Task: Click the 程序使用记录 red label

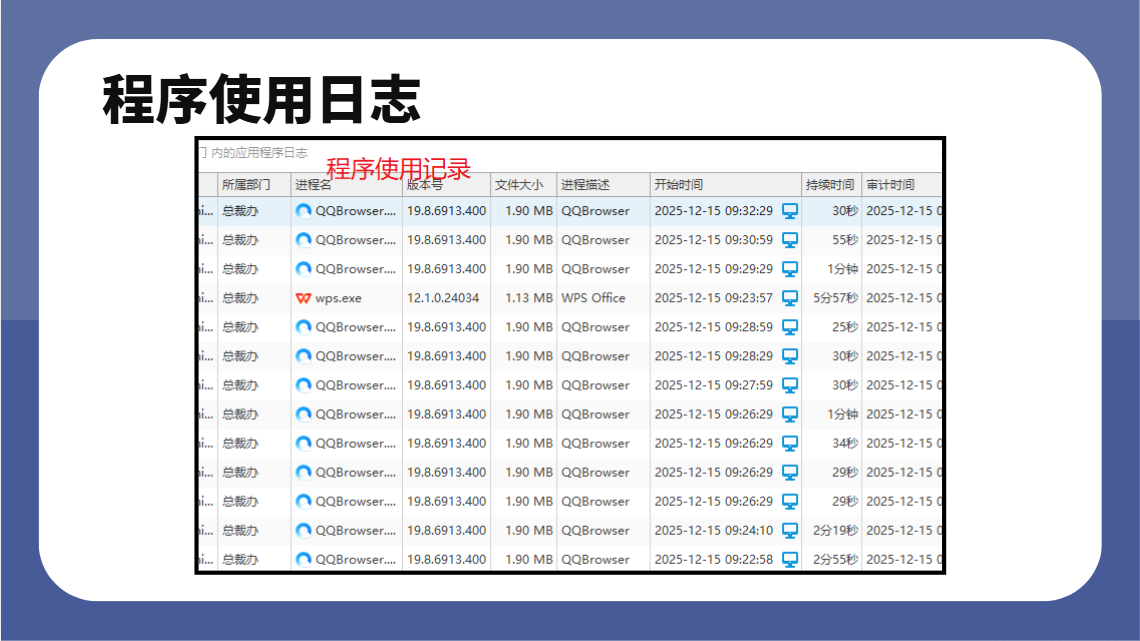Action: 398,169
